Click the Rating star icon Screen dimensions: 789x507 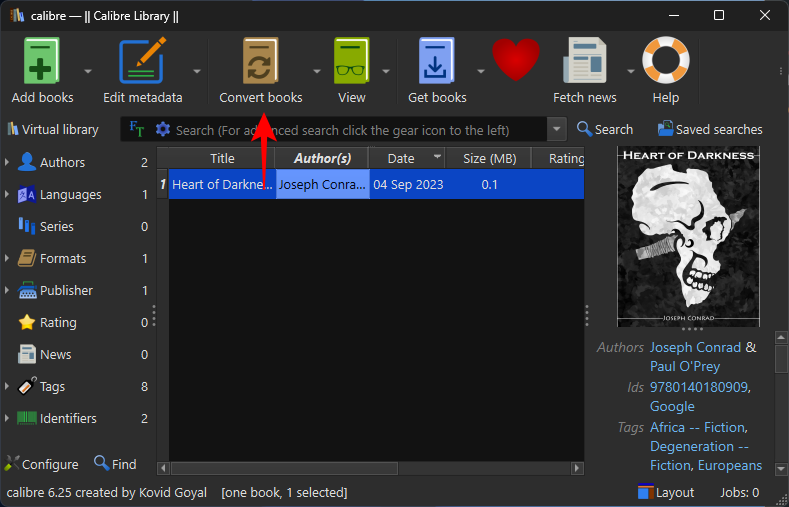27,322
